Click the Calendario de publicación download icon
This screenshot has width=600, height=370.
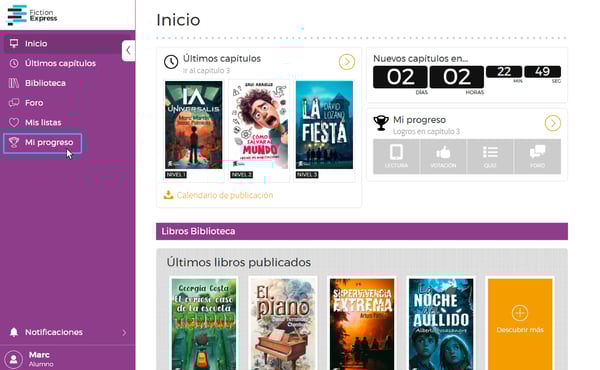168,195
